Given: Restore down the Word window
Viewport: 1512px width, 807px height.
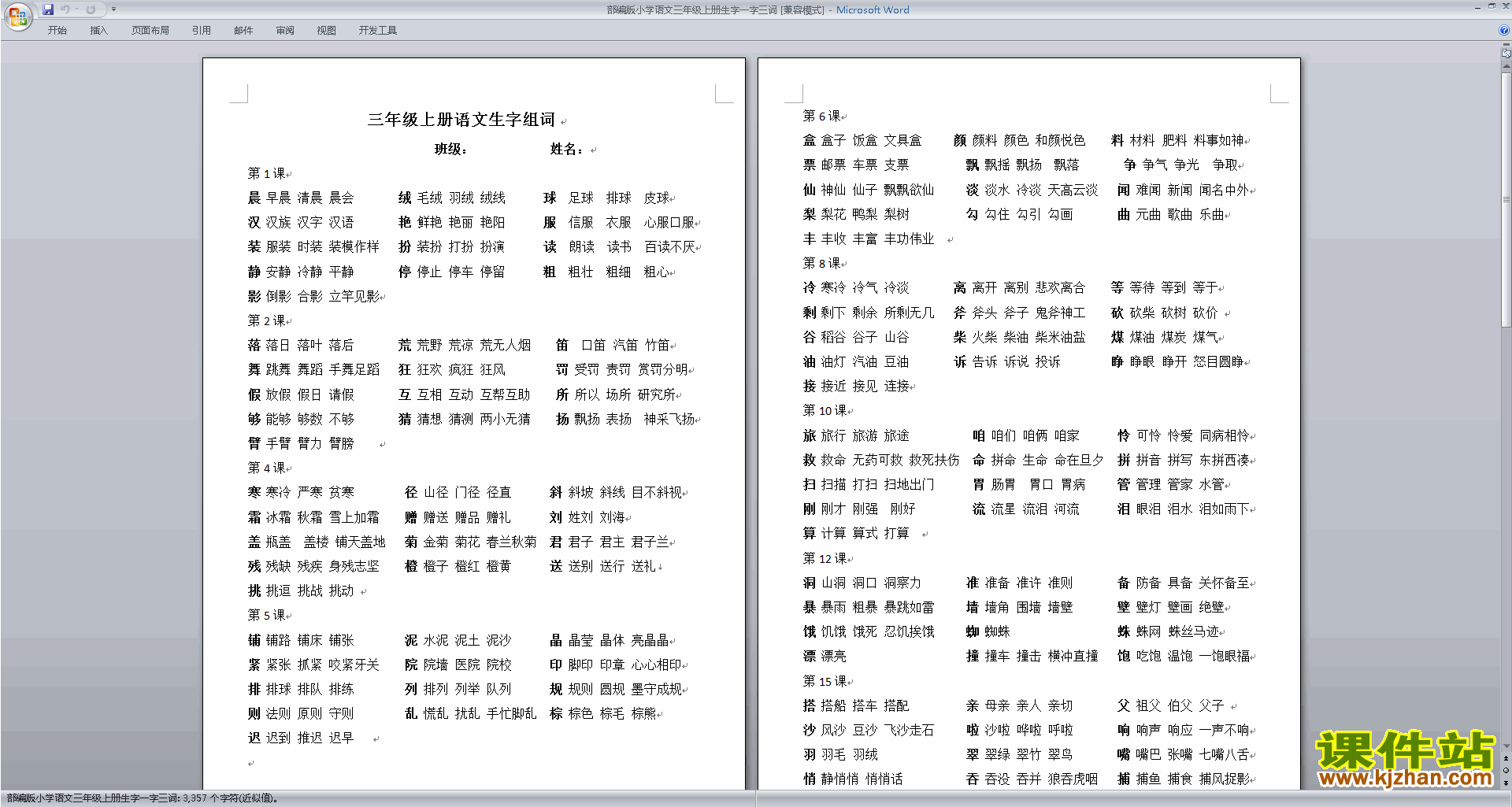Looking at the screenshot, I should (x=1492, y=6).
